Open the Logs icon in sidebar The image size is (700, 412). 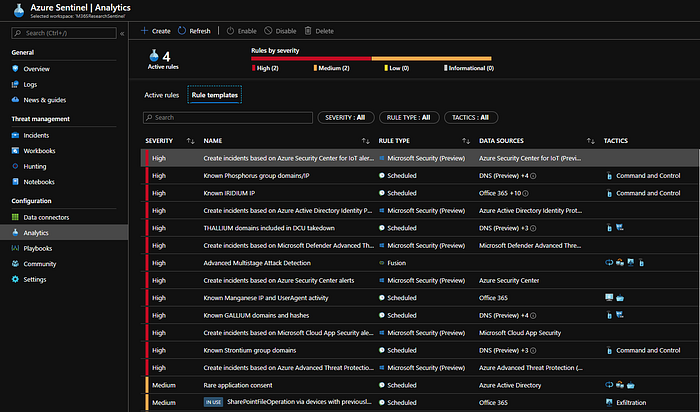15,84
